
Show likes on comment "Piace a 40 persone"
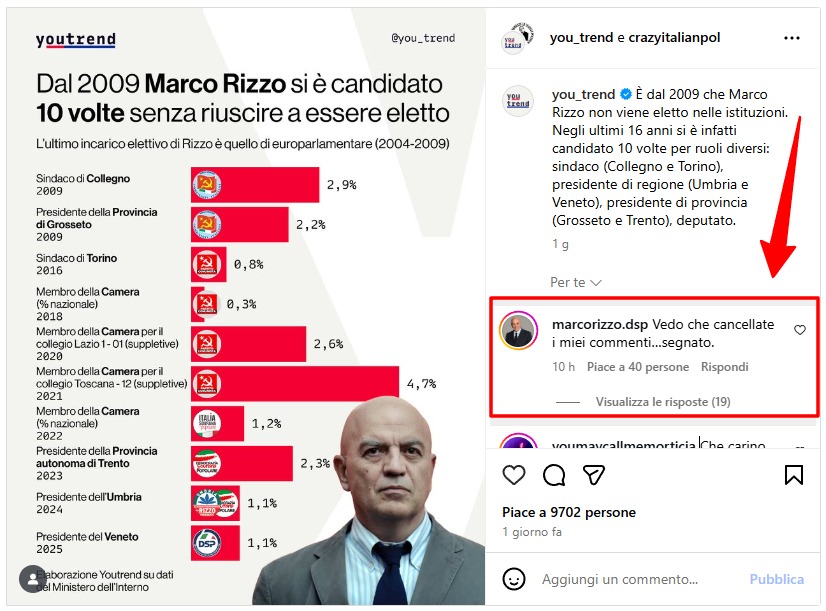pyautogui.click(x=638, y=367)
